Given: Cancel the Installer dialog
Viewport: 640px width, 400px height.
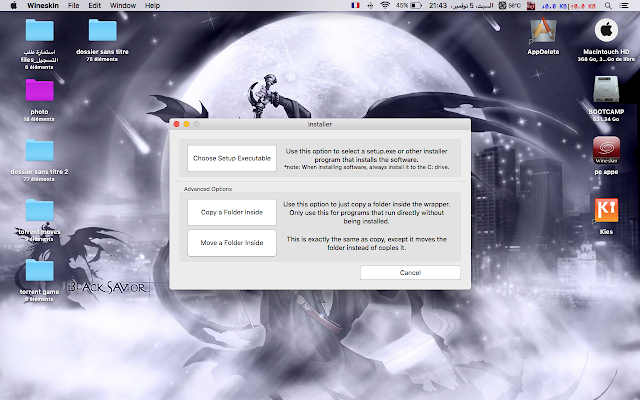Looking at the screenshot, I should click(410, 273).
